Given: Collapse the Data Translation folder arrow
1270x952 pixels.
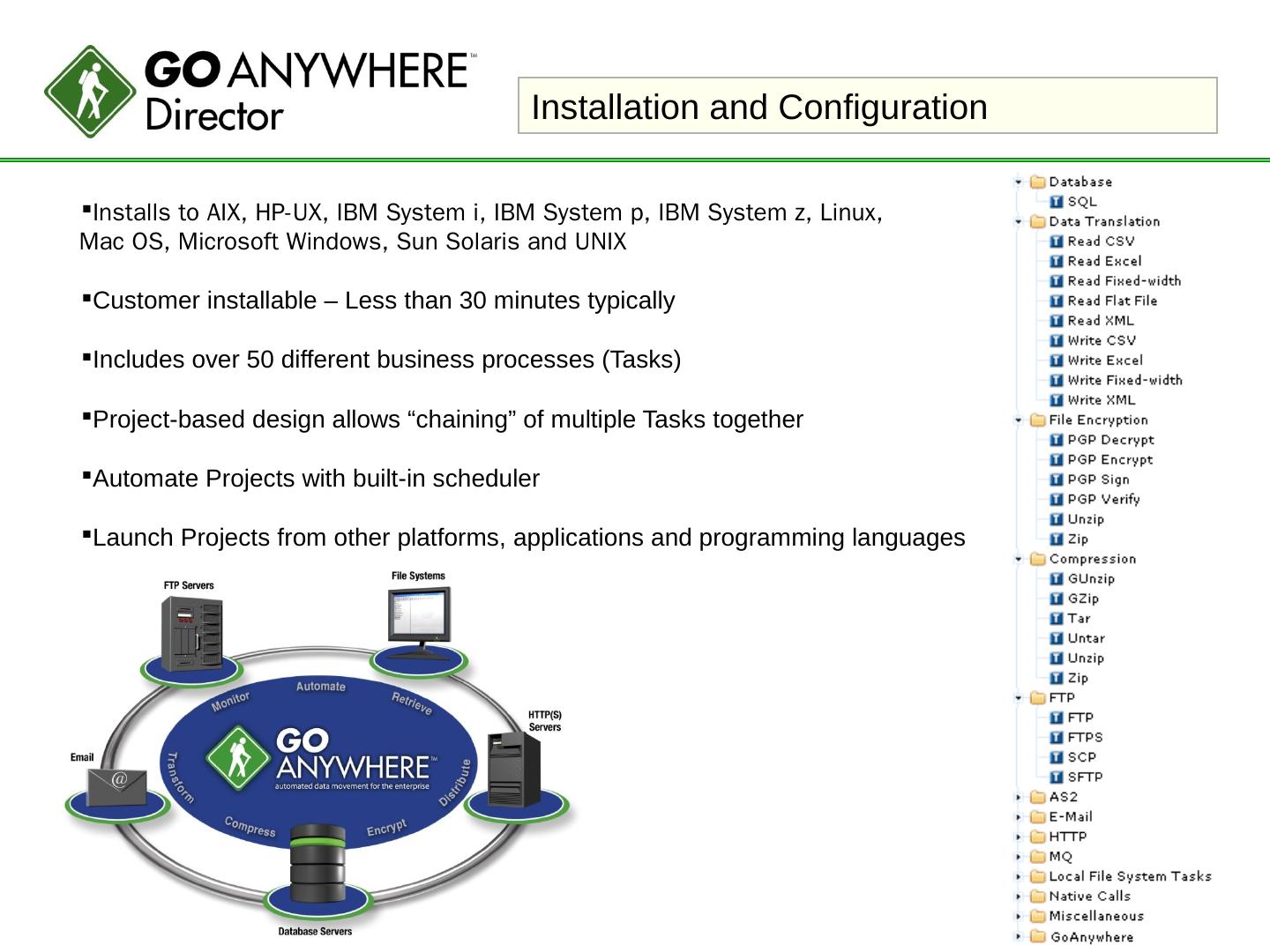Looking at the screenshot, I should coord(1019,222).
